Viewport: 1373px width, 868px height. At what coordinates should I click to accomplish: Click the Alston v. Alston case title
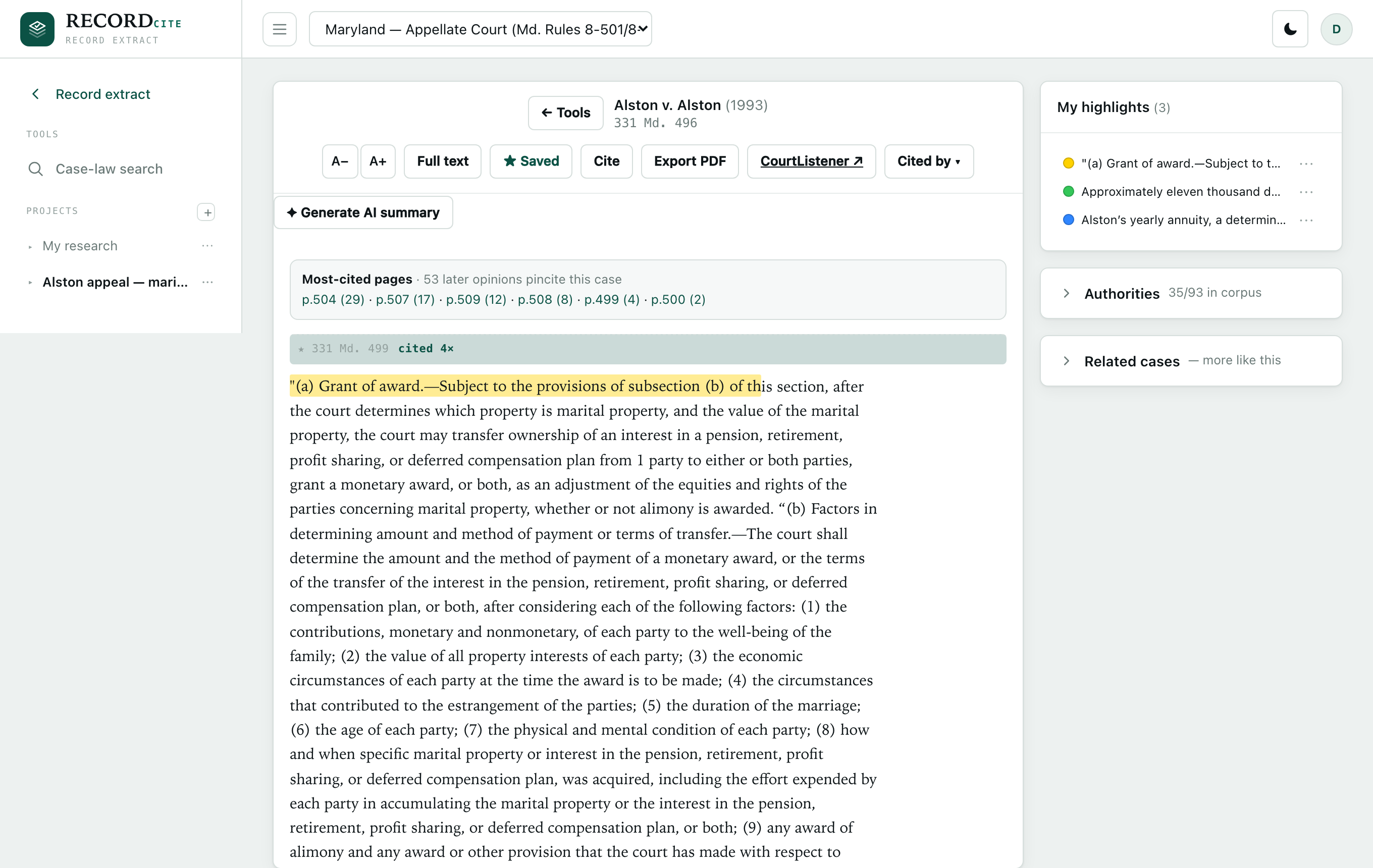tap(667, 105)
